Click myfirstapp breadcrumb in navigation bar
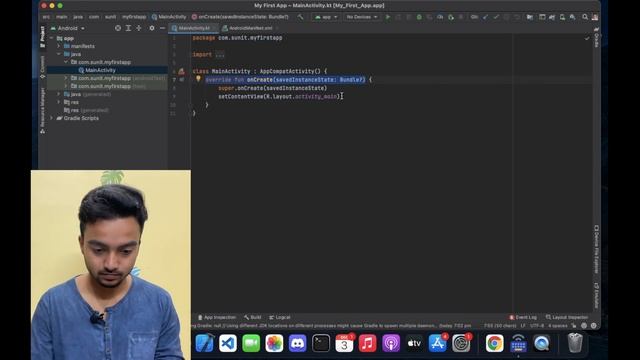Viewport: 640px width, 360px height. 134,17
